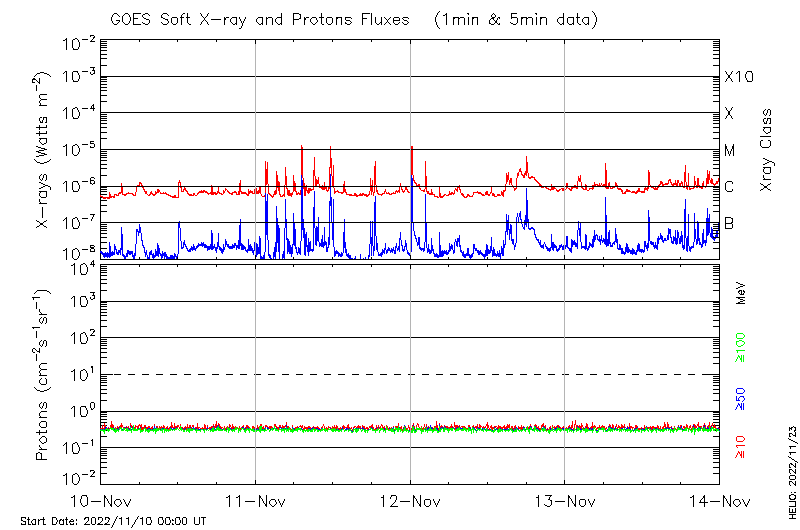
Task: Click the 'MeV' unit label by proton panel
Action: tap(741, 291)
